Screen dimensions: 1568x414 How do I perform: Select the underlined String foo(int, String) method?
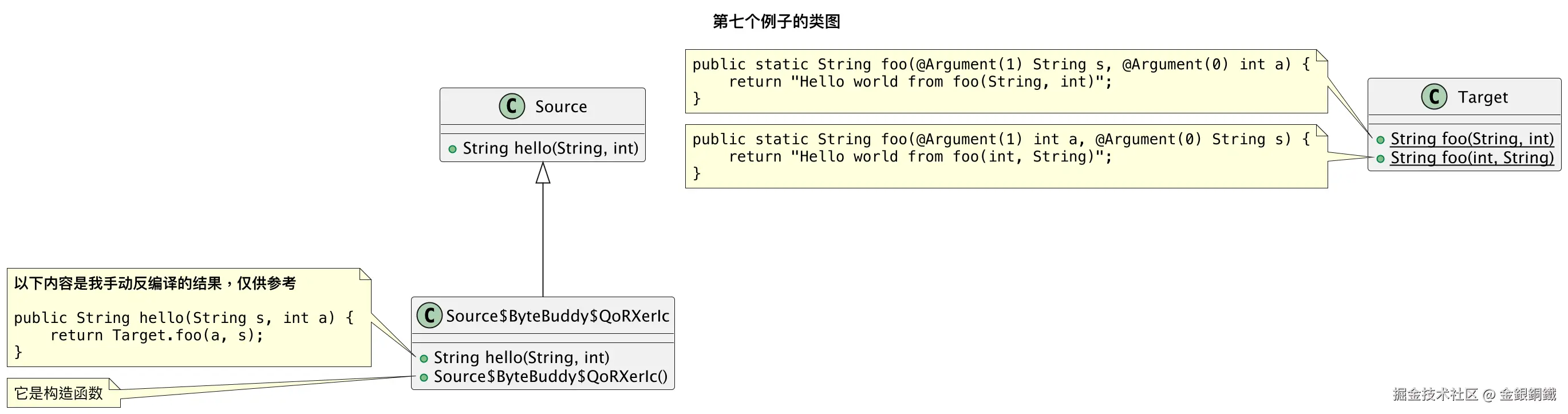(1472, 158)
